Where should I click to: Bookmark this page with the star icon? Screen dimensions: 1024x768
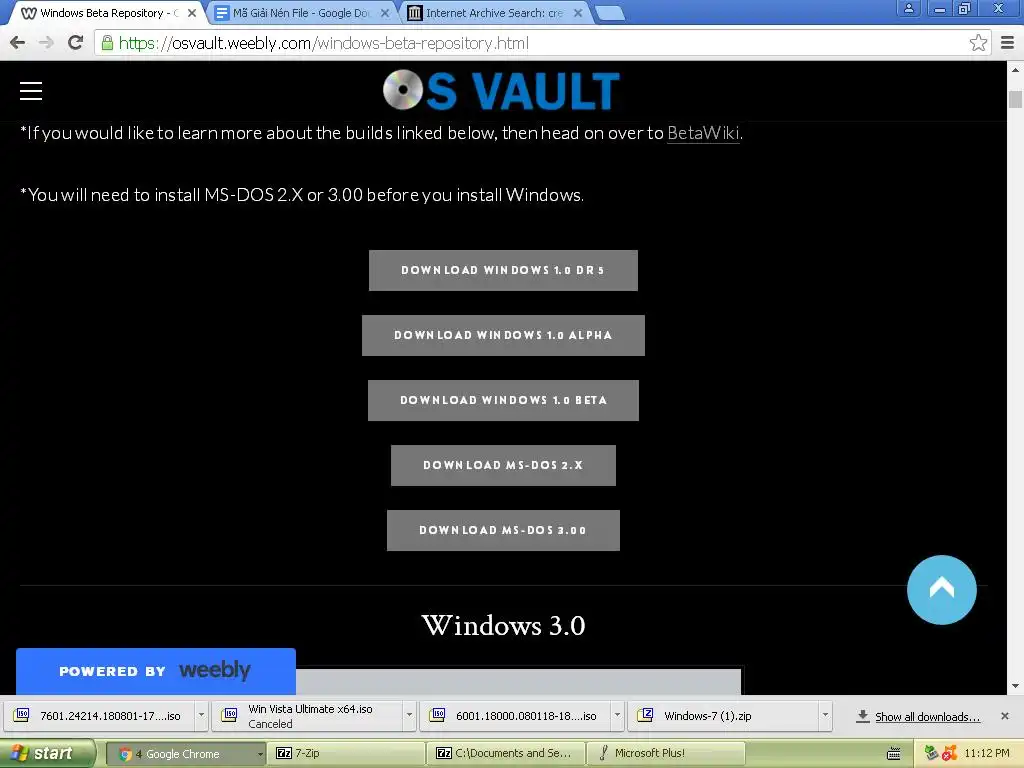[978, 43]
